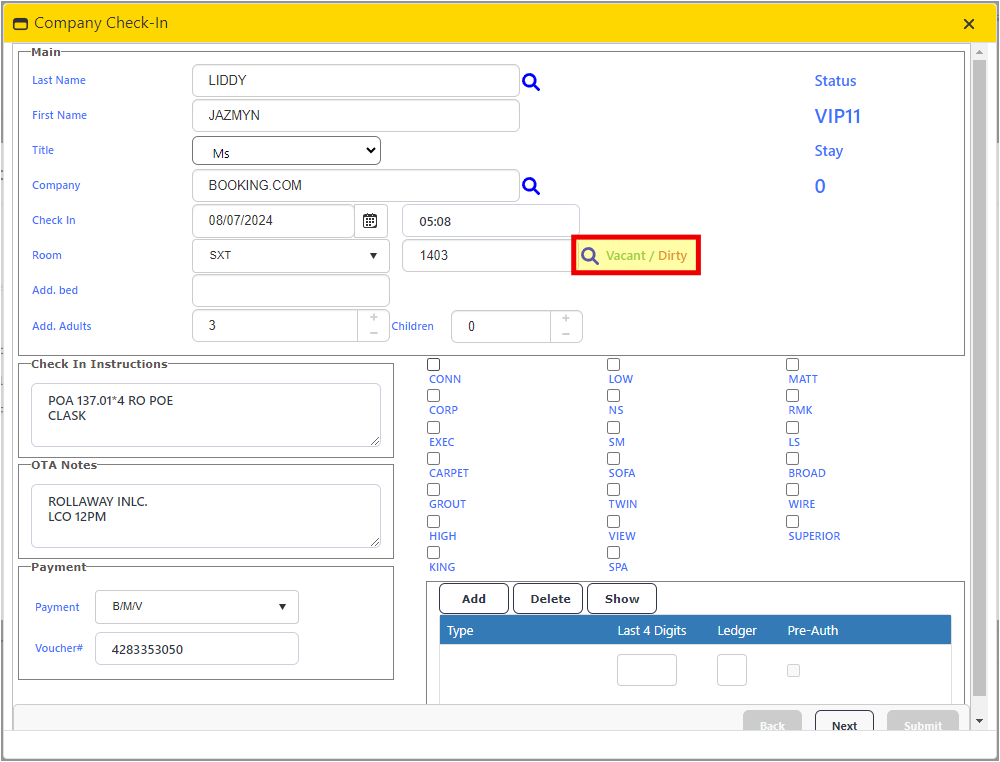Close the Company Check-In dialog

969,24
